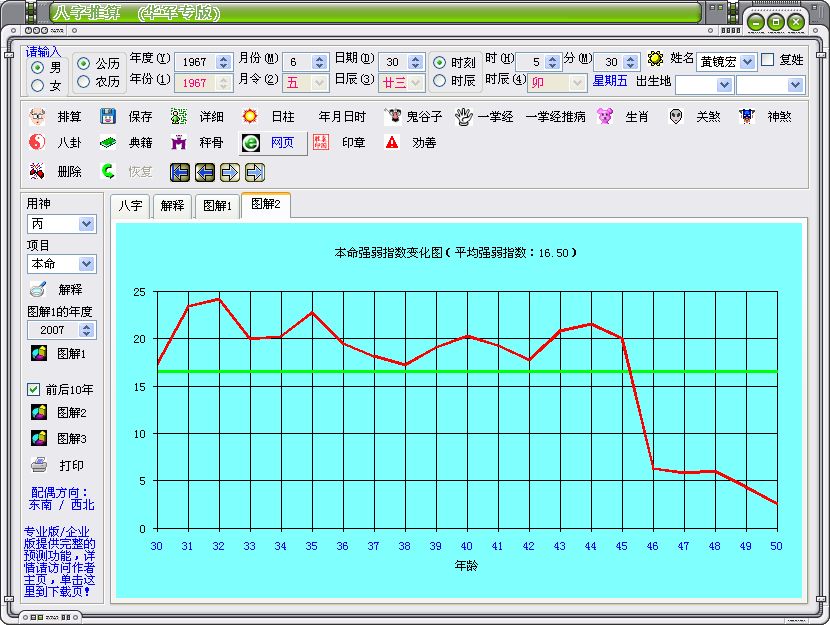Switch calendar type to 农历
Viewport: 830px width, 625px height.
coord(84,81)
